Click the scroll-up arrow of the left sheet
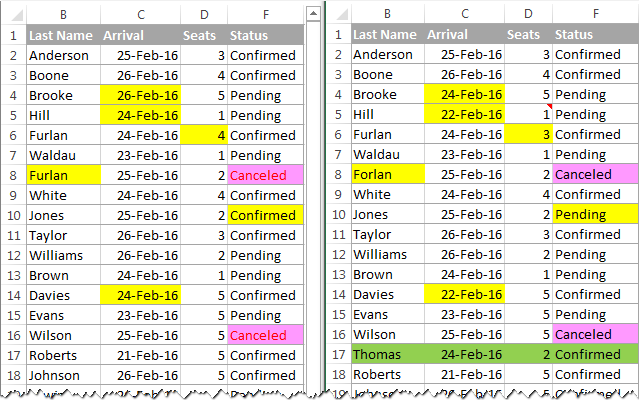The width and height of the screenshot is (639, 400). (x=313, y=13)
